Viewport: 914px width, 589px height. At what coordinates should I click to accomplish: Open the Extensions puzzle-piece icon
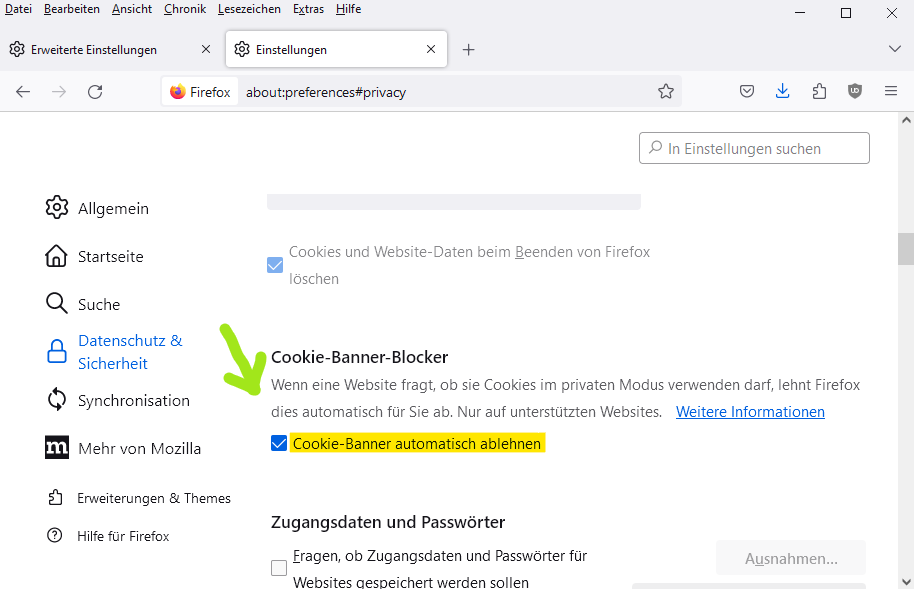tap(819, 91)
